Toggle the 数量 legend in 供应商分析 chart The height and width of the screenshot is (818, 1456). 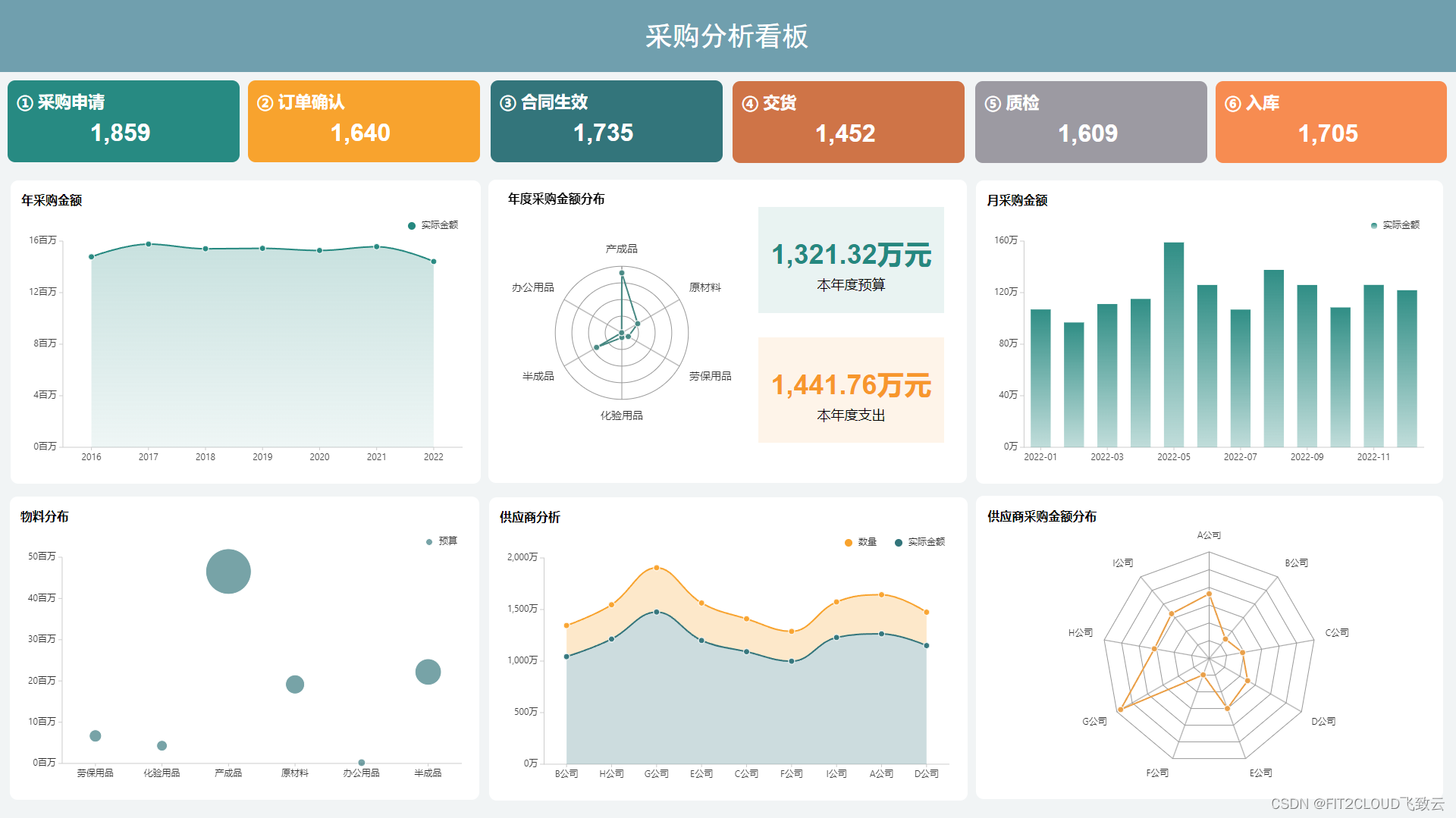(x=859, y=542)
